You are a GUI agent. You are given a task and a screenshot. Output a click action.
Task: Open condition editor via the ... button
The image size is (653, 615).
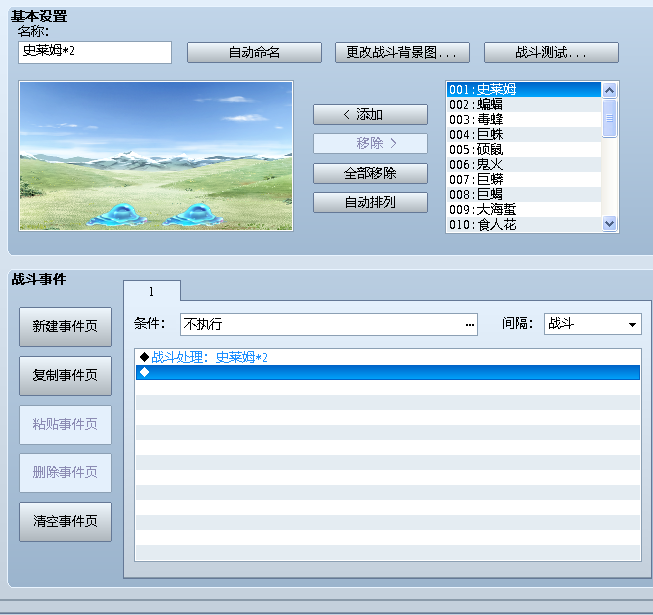[x=470, y=325]
